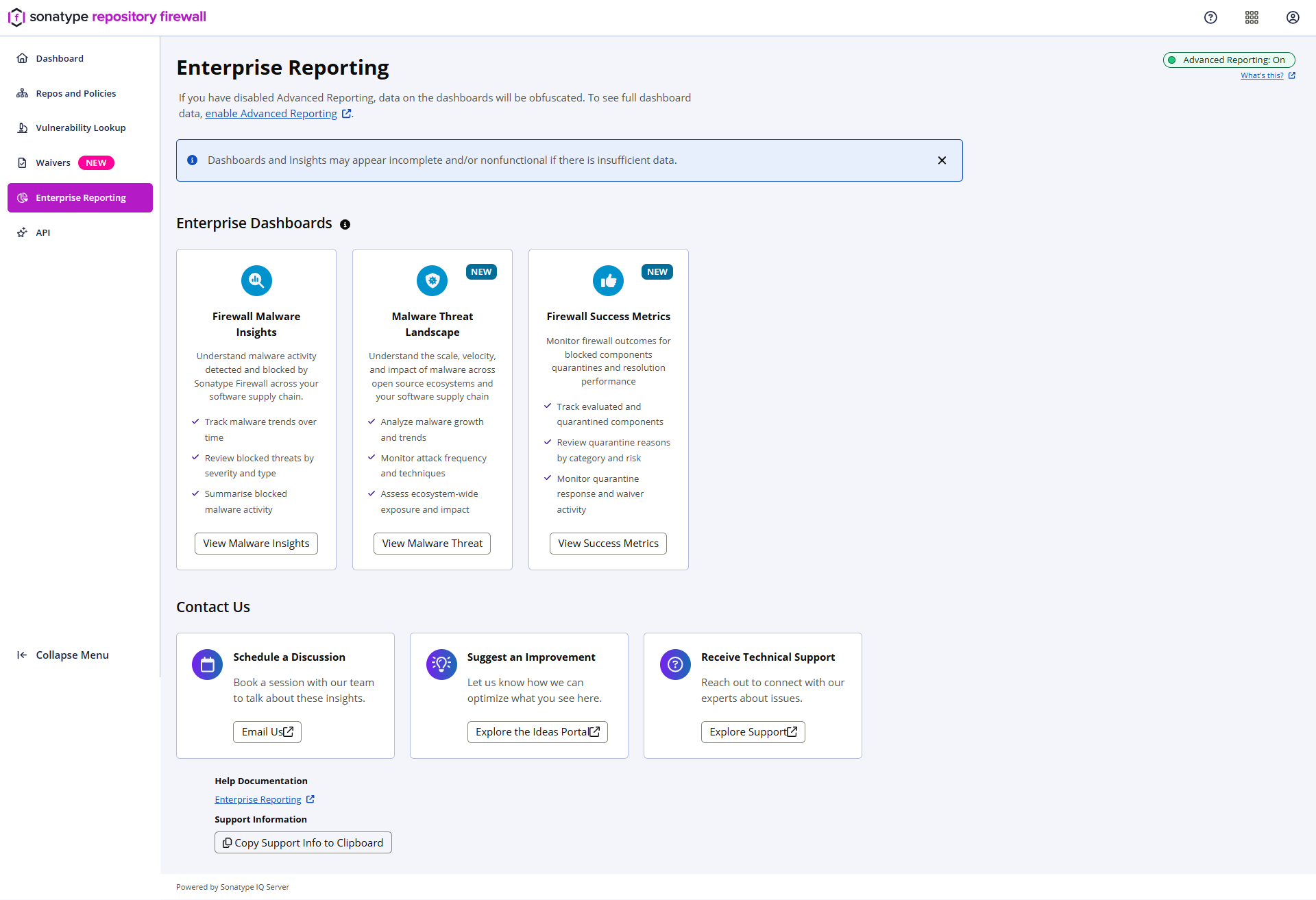Copy Support Info to Clipboard

click(303, 843)
